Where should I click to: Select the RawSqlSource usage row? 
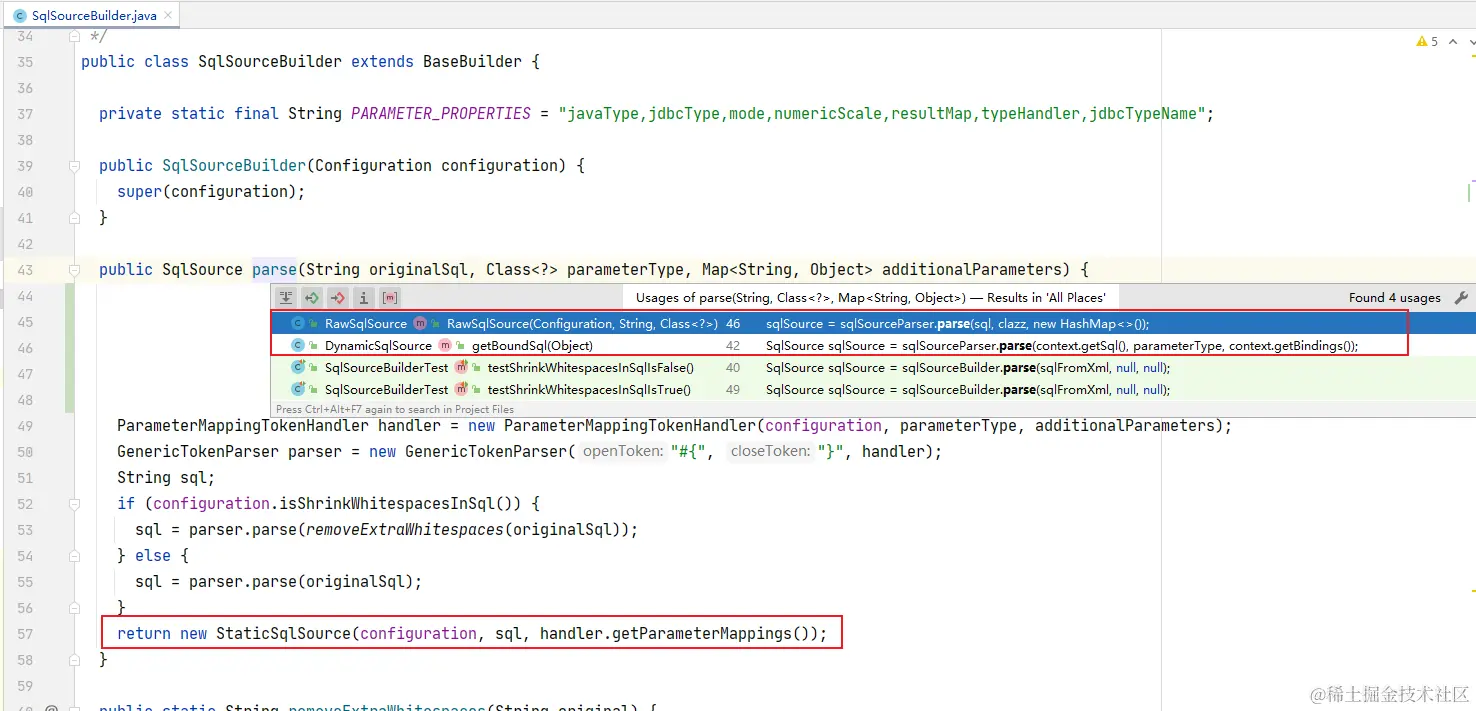pos(872,324)
